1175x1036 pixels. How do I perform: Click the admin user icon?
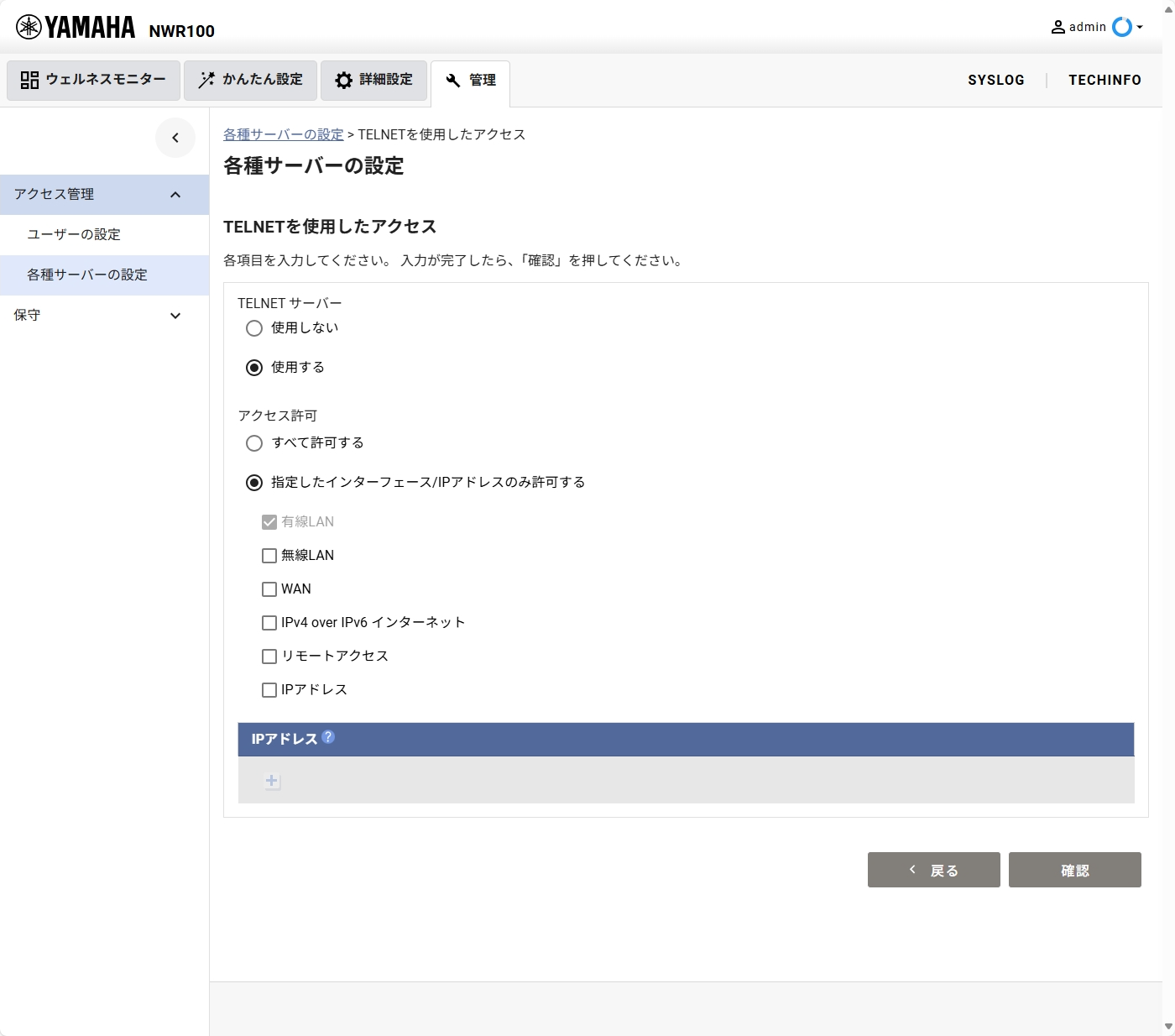click(1058, 26)
